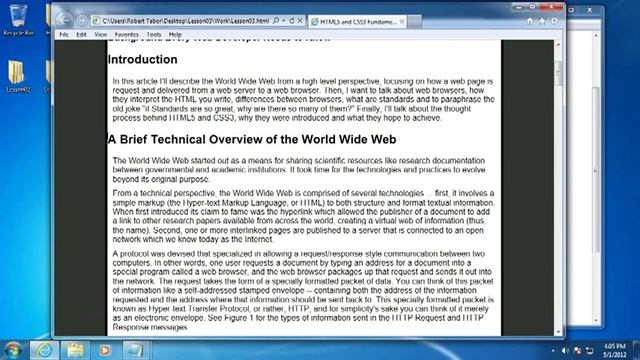
Task: Click the browser Back arrow button
Action: (x=64, y=19)
